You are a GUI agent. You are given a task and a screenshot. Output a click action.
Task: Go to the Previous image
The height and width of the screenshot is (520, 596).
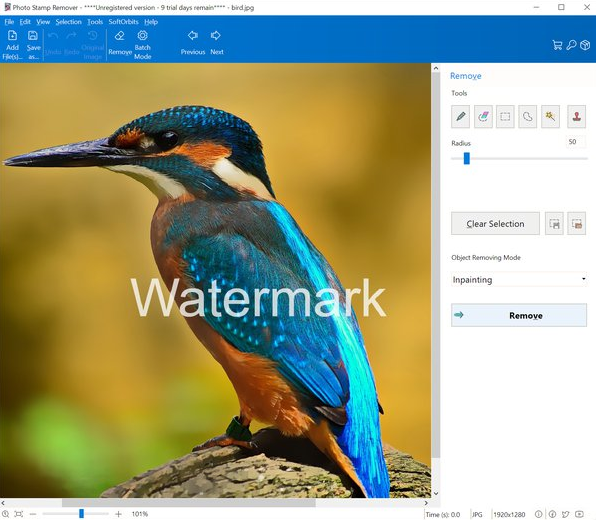pos(193,43)
